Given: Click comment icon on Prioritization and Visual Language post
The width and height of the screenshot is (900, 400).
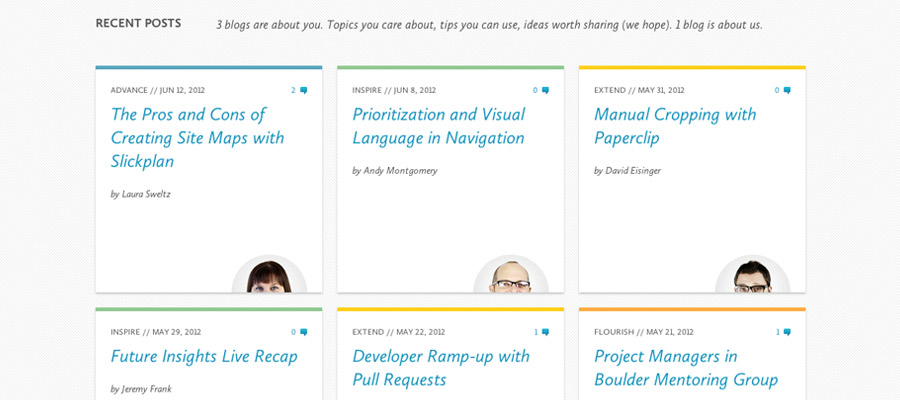Looking at the screenshot, I should point(545,90).
